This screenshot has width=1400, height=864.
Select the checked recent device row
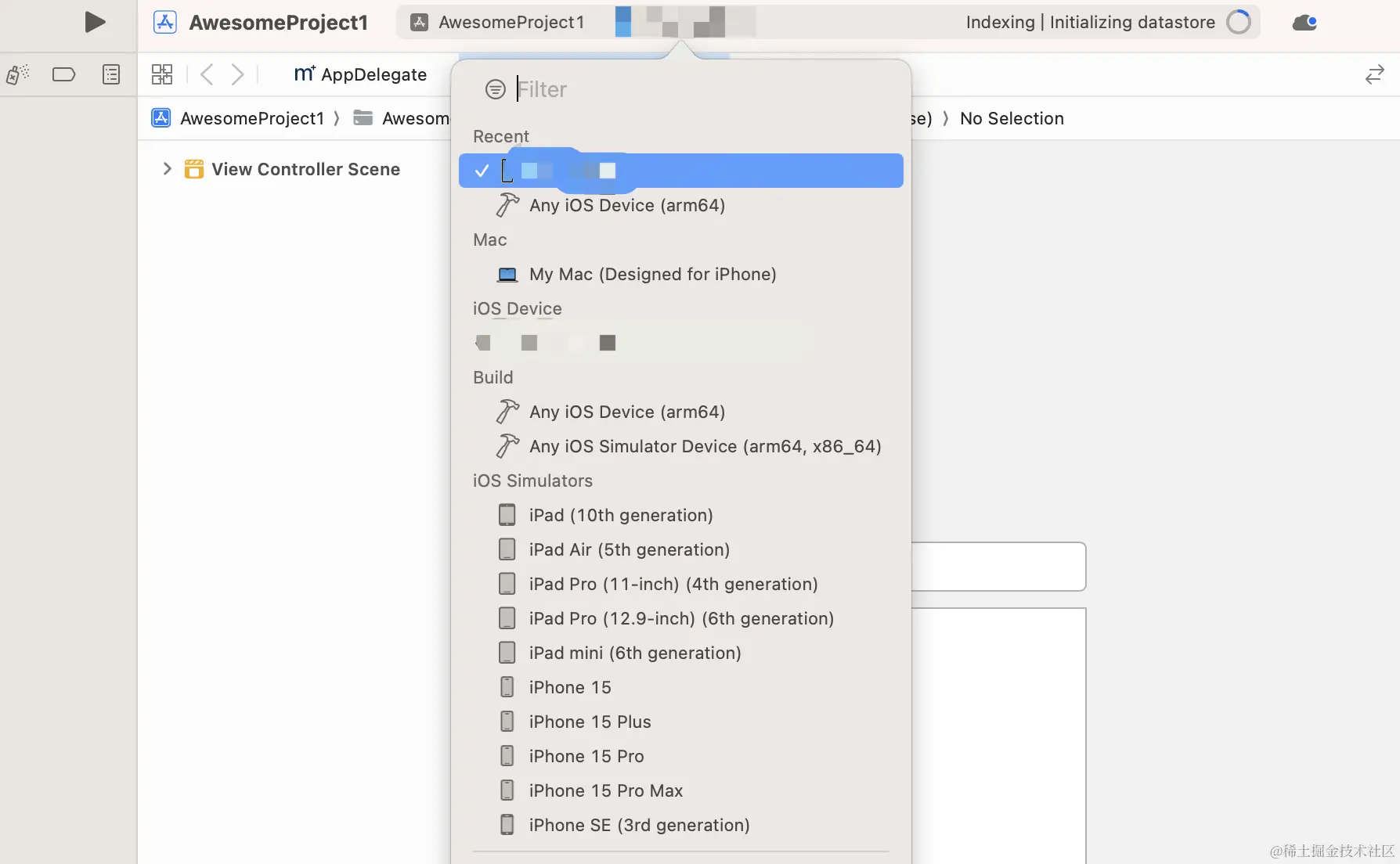[680, 171]
